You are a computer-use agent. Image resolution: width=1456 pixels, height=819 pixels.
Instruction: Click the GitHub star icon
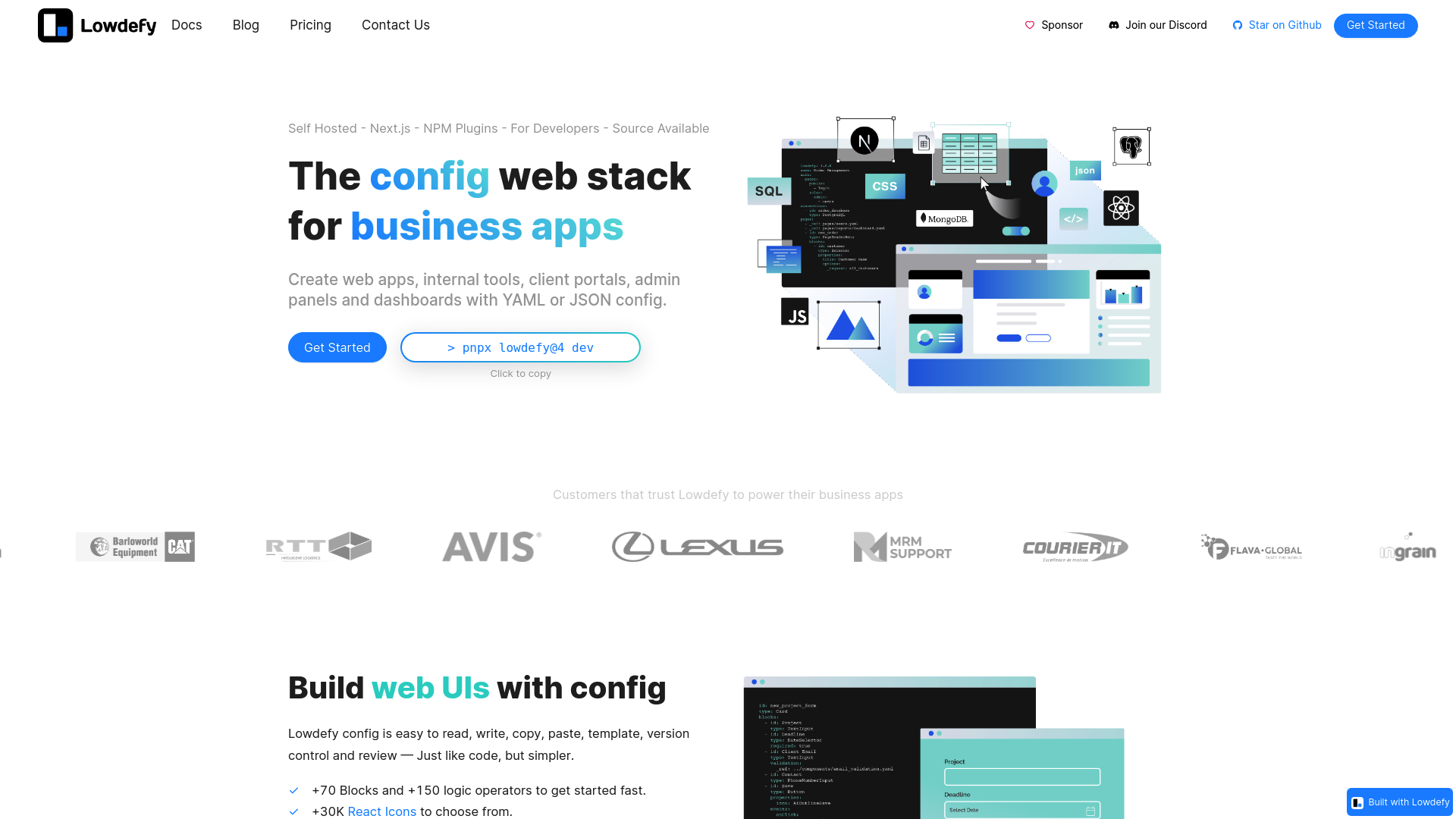pyautogui.click(x=1236, y=25)
